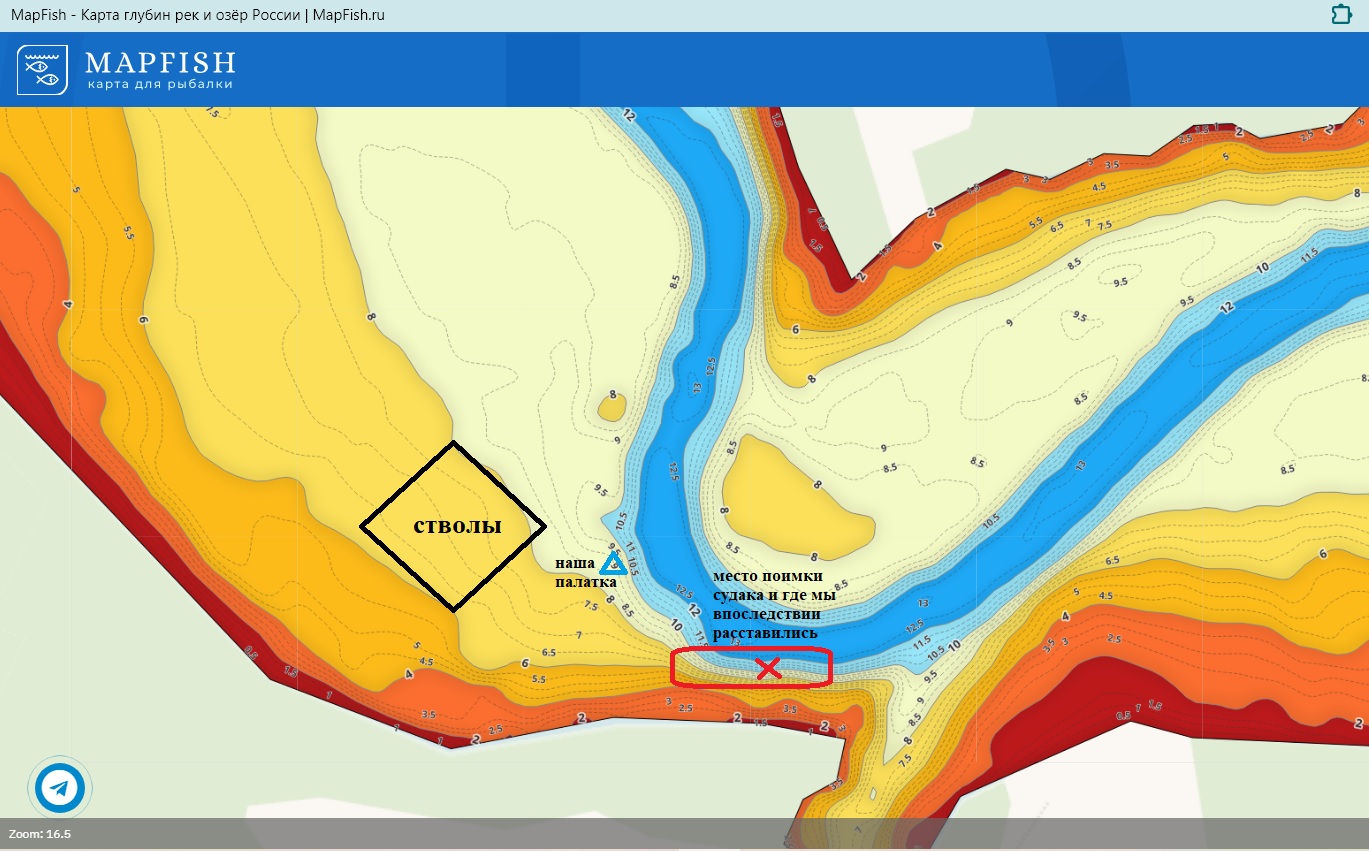
Task: Click the small yellow islet above the tent
Action: point(611,405)
